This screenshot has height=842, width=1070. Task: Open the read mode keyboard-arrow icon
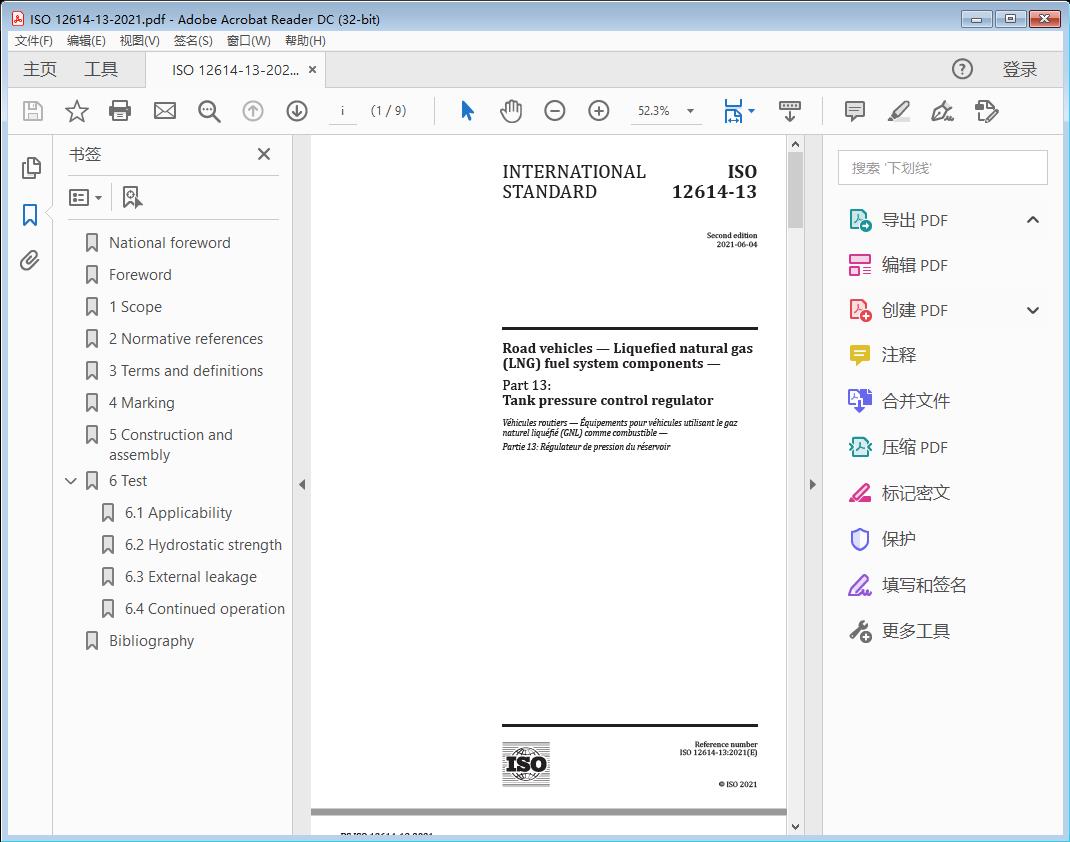coord(790,111)
